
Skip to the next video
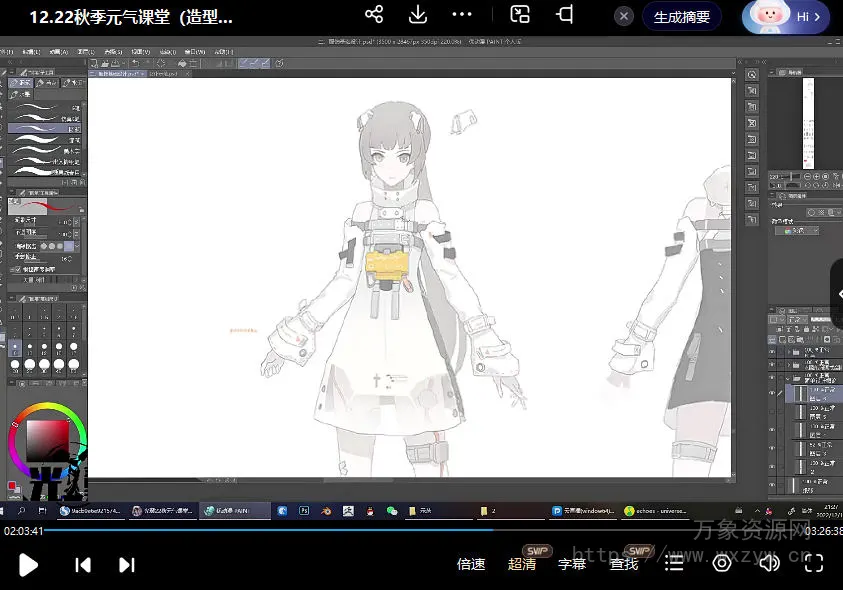[x=127, y=565]
